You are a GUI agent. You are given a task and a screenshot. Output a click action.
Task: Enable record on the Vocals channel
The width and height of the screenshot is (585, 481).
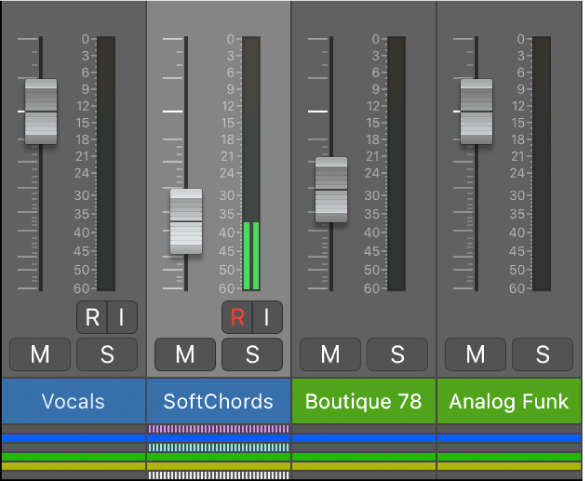point(92,317)
